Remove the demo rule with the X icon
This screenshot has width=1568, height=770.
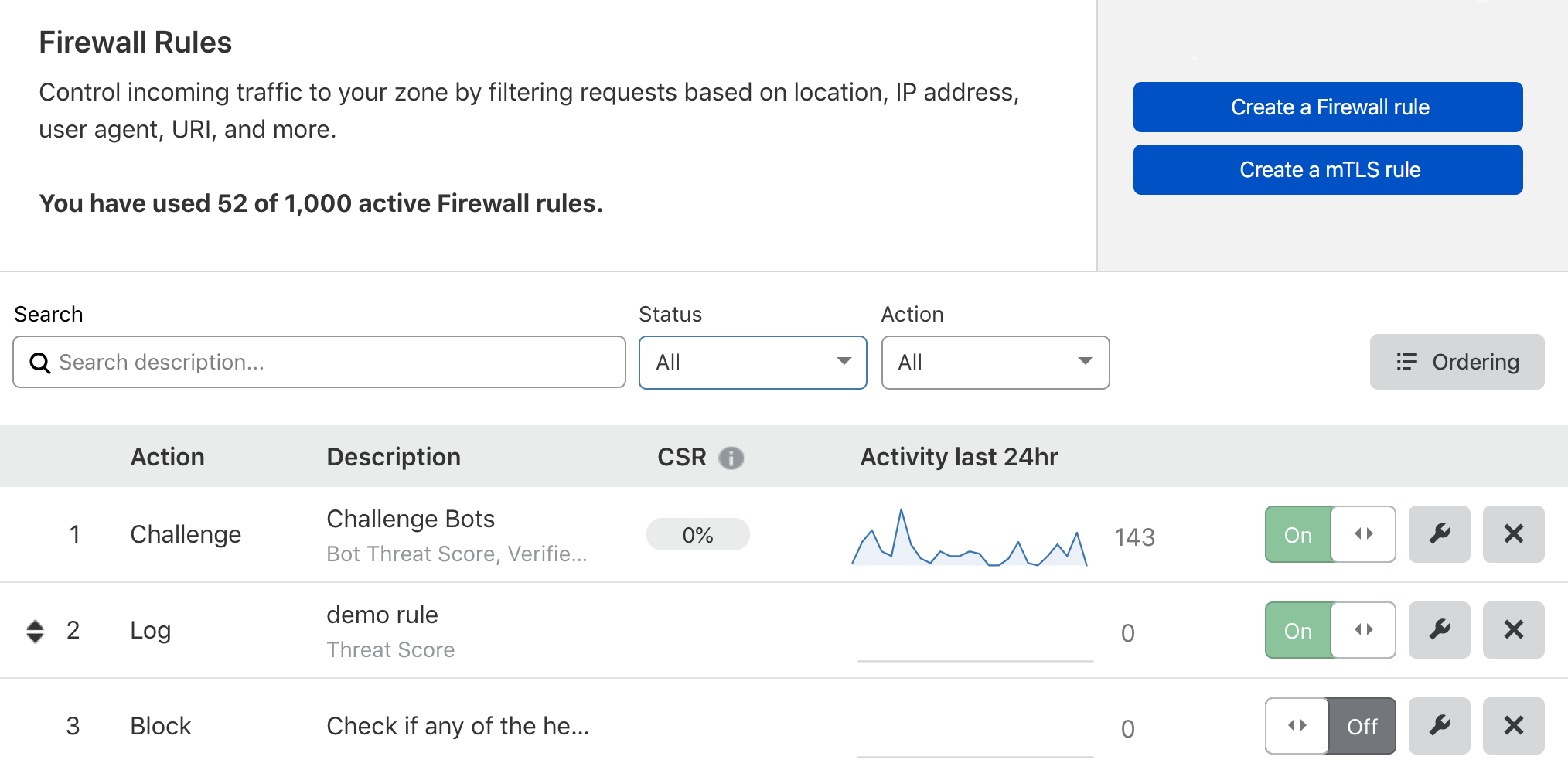click(x=1513, y=630)
